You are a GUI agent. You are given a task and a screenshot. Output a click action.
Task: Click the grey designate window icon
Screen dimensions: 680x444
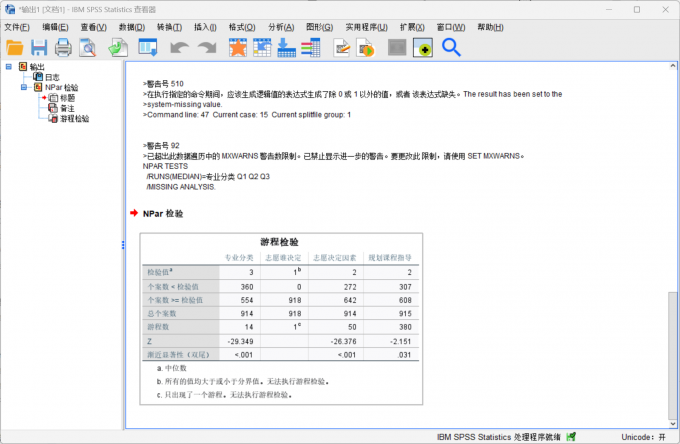[397, 48]
